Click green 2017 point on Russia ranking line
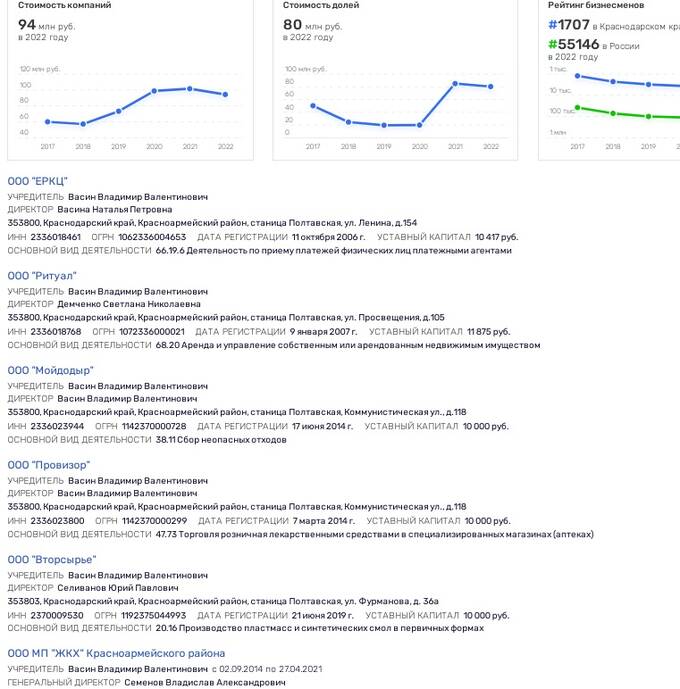The height and width of the screenshot is (689, 680). 578,108
